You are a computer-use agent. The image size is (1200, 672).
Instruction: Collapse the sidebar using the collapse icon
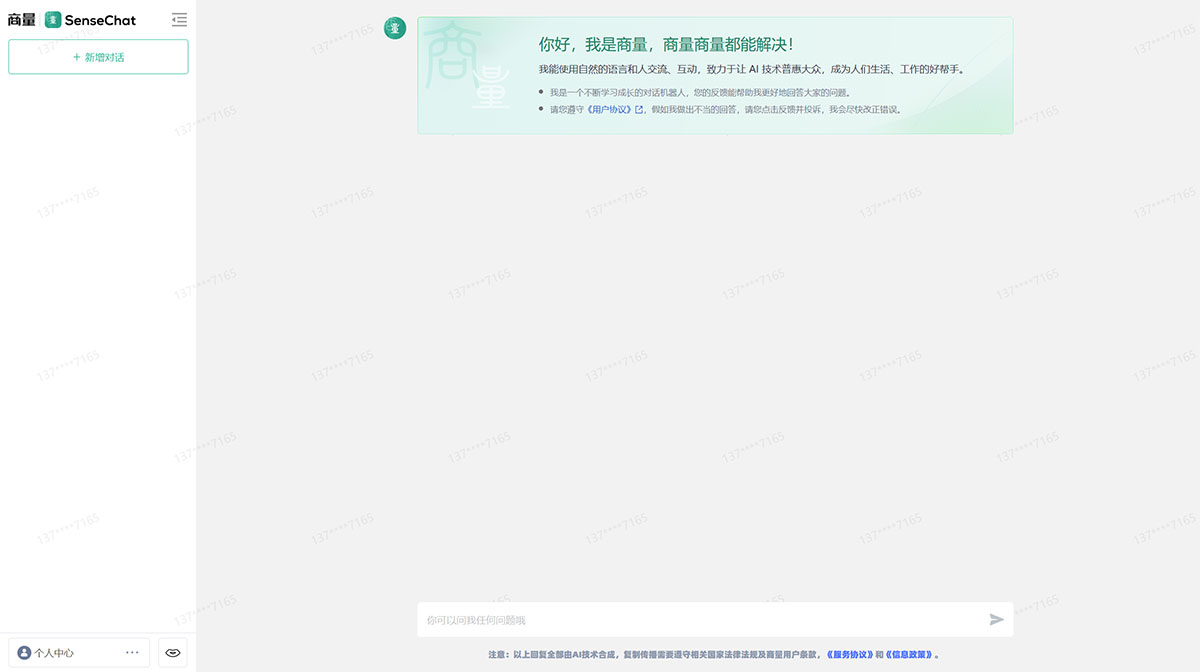pos(179,19)
